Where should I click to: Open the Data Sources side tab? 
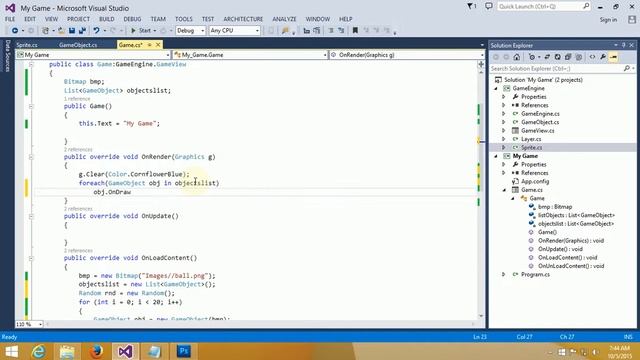point(7,56)
